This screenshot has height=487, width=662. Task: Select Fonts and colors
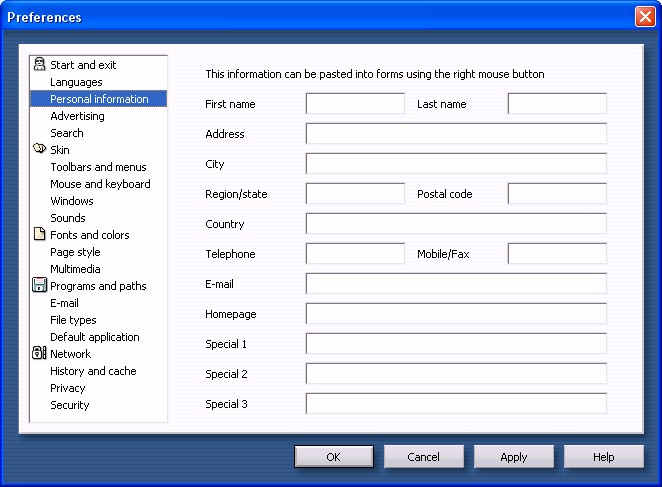90,235
